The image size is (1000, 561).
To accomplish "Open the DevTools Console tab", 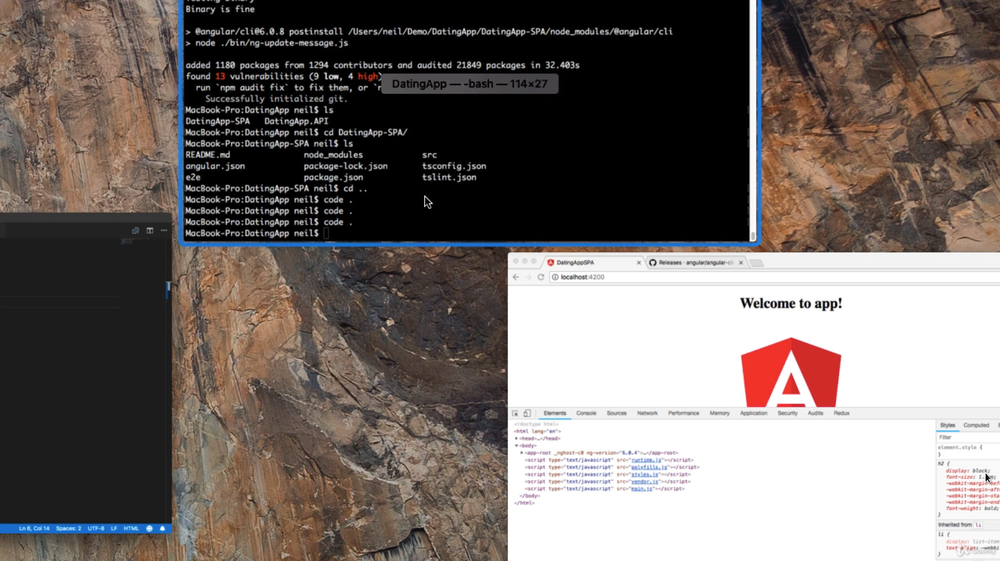I will coord(586,413).
